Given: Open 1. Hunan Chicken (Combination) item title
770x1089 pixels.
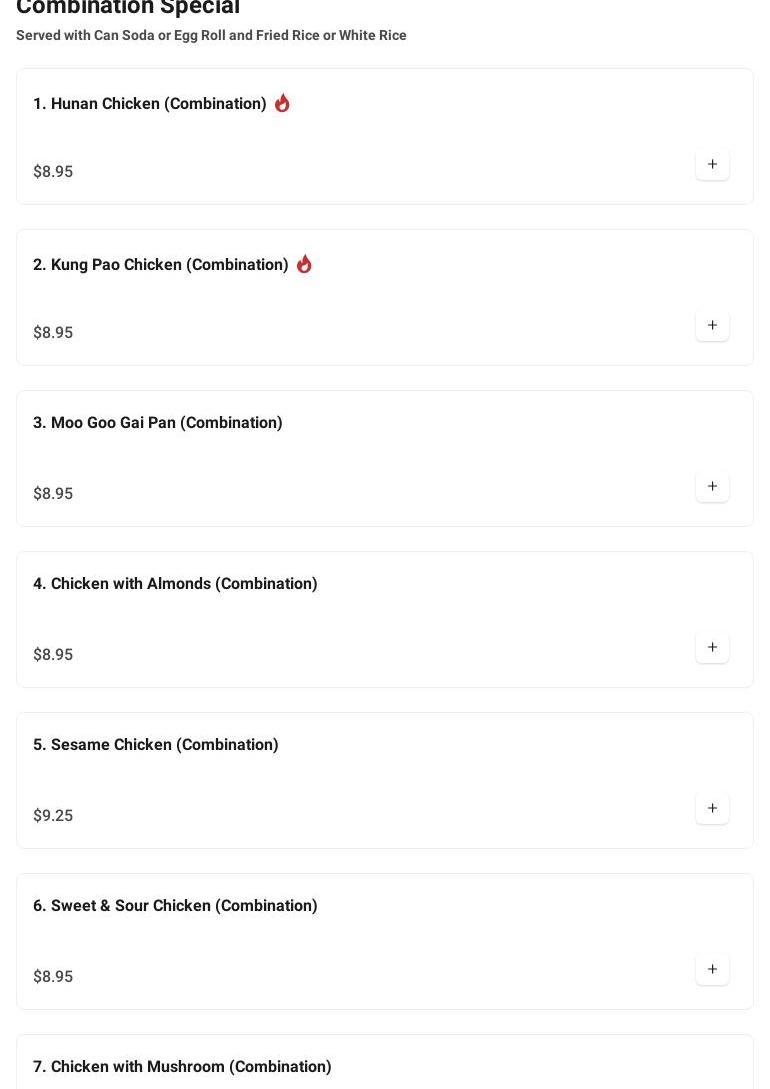Looking at the screenshot, I should tap(150, 104).
